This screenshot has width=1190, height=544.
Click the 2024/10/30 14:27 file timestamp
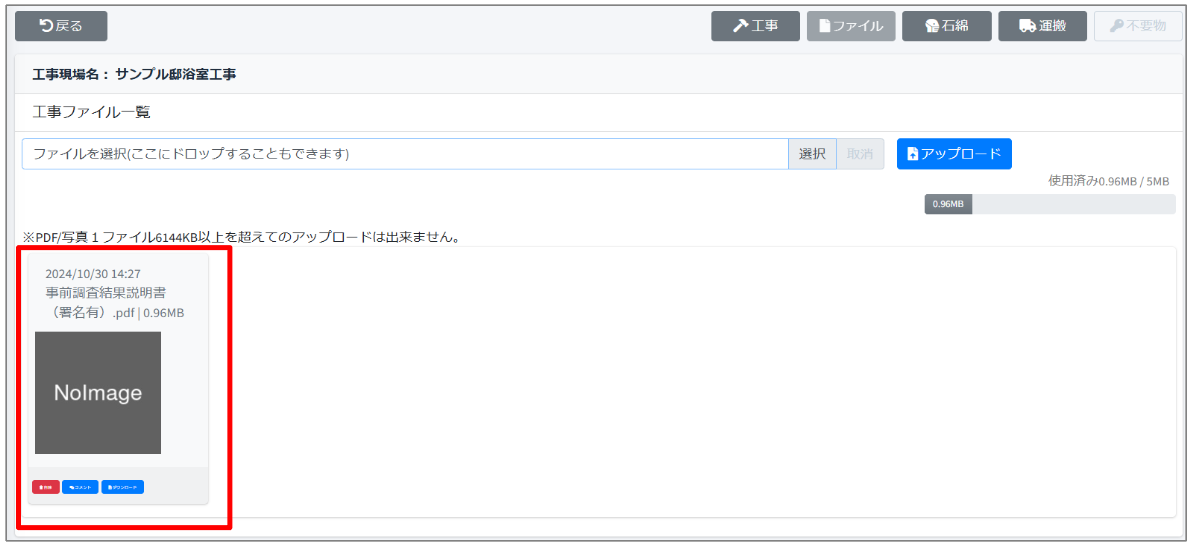93,273
